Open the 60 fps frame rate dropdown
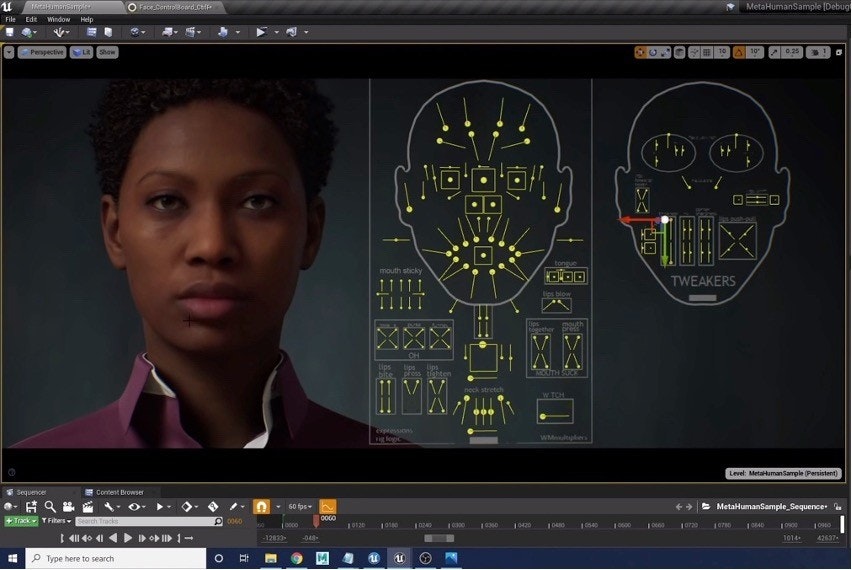852x570 pixels. (300, 506)
